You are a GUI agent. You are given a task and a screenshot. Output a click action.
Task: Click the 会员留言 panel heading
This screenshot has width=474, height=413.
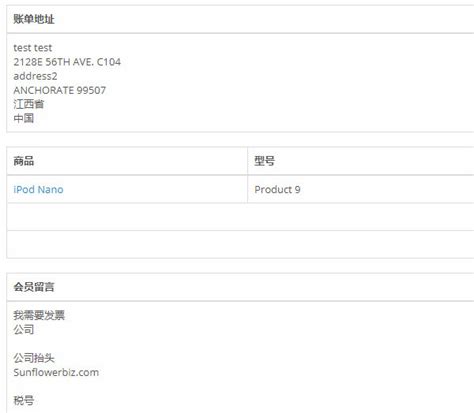coord(34,287)
